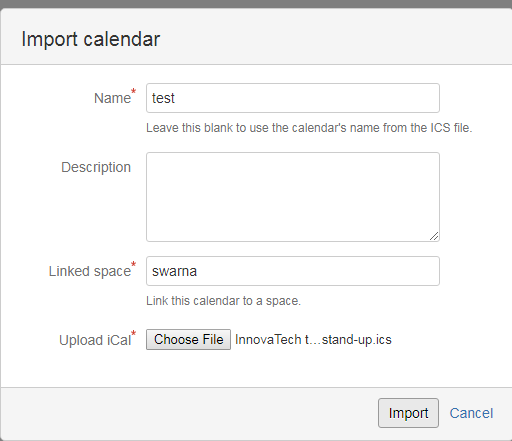Click the Description box resize handle
This screenshot has width=512, height=441.
click(434, 236)
